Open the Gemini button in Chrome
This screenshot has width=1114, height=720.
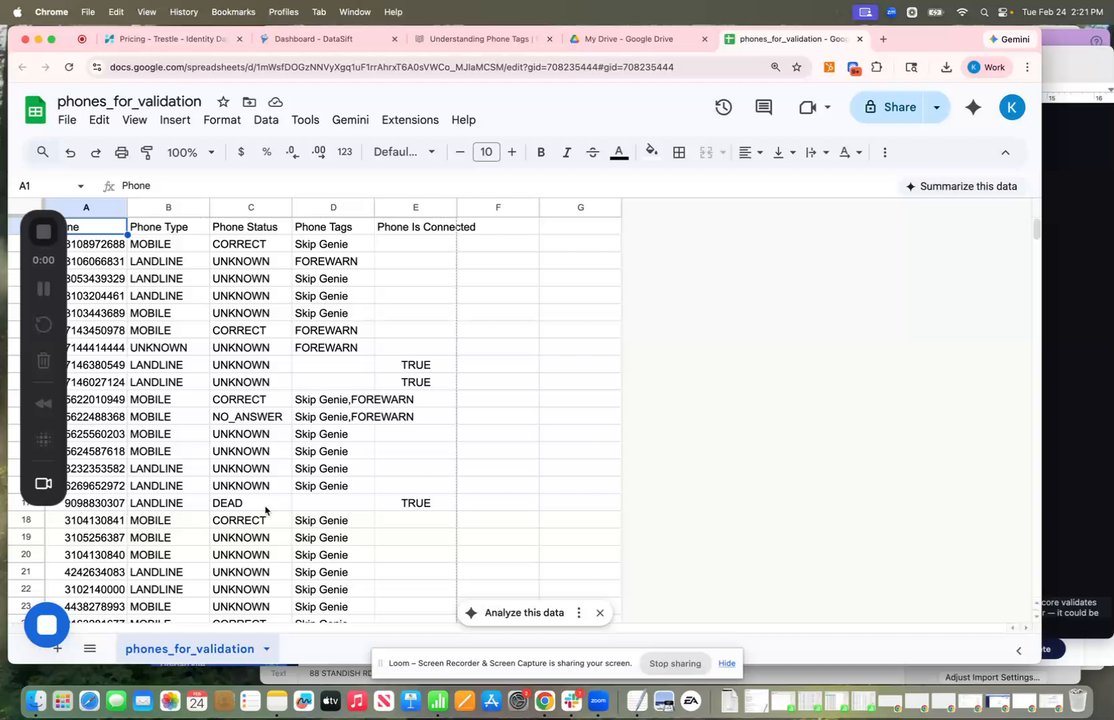click(x=1009, y=39)
